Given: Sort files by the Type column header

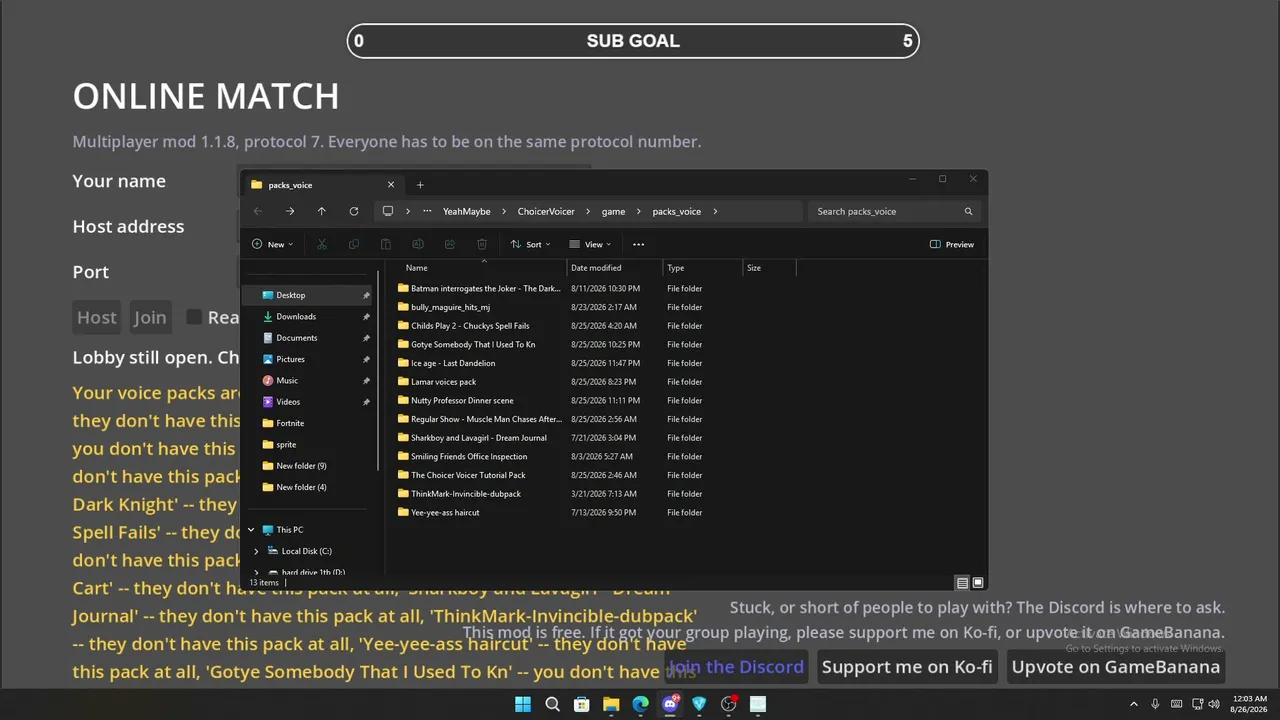Looking at the screenshot, I should point(703,268).
